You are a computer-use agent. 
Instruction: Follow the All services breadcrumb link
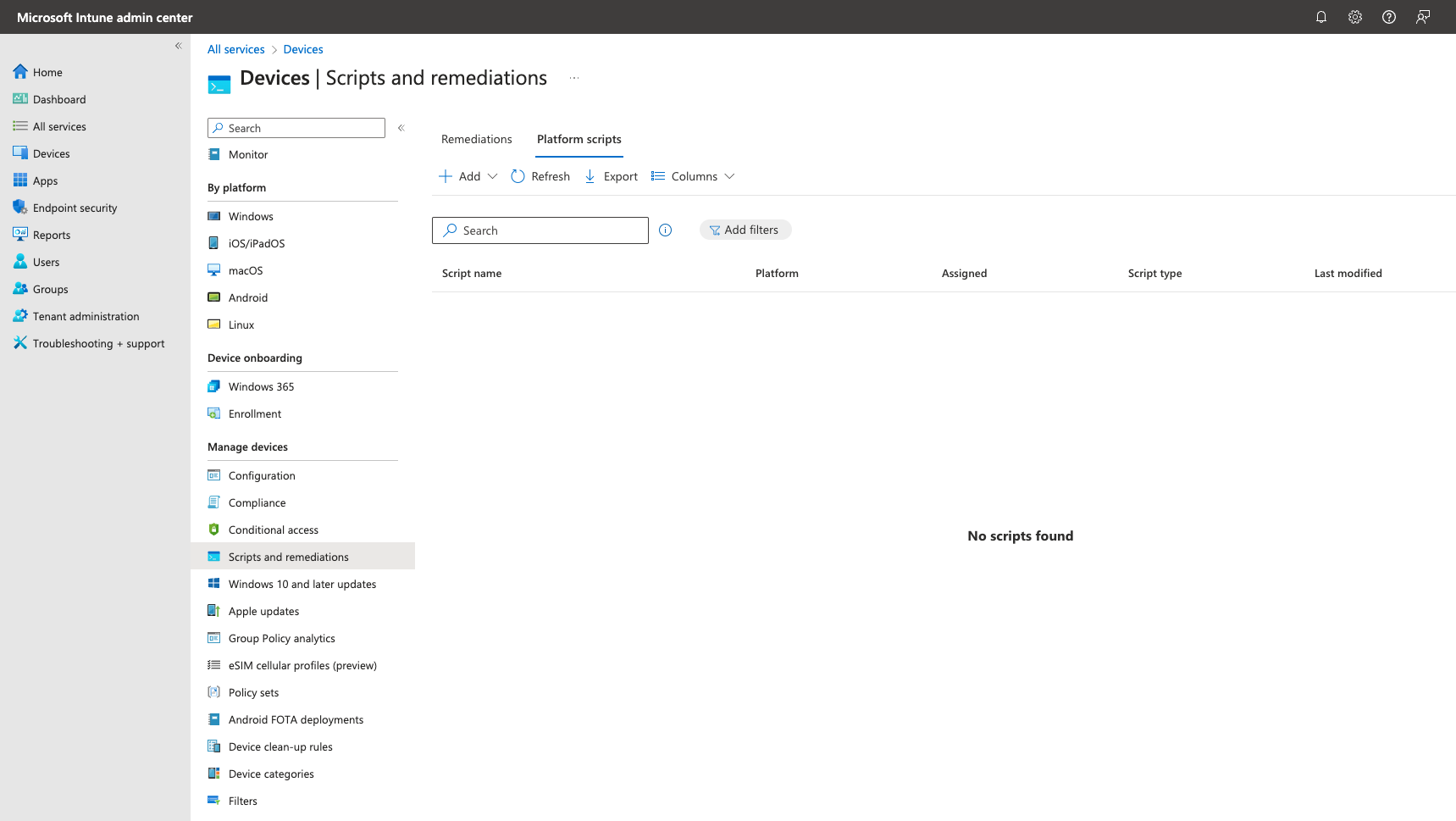[236, 49]
